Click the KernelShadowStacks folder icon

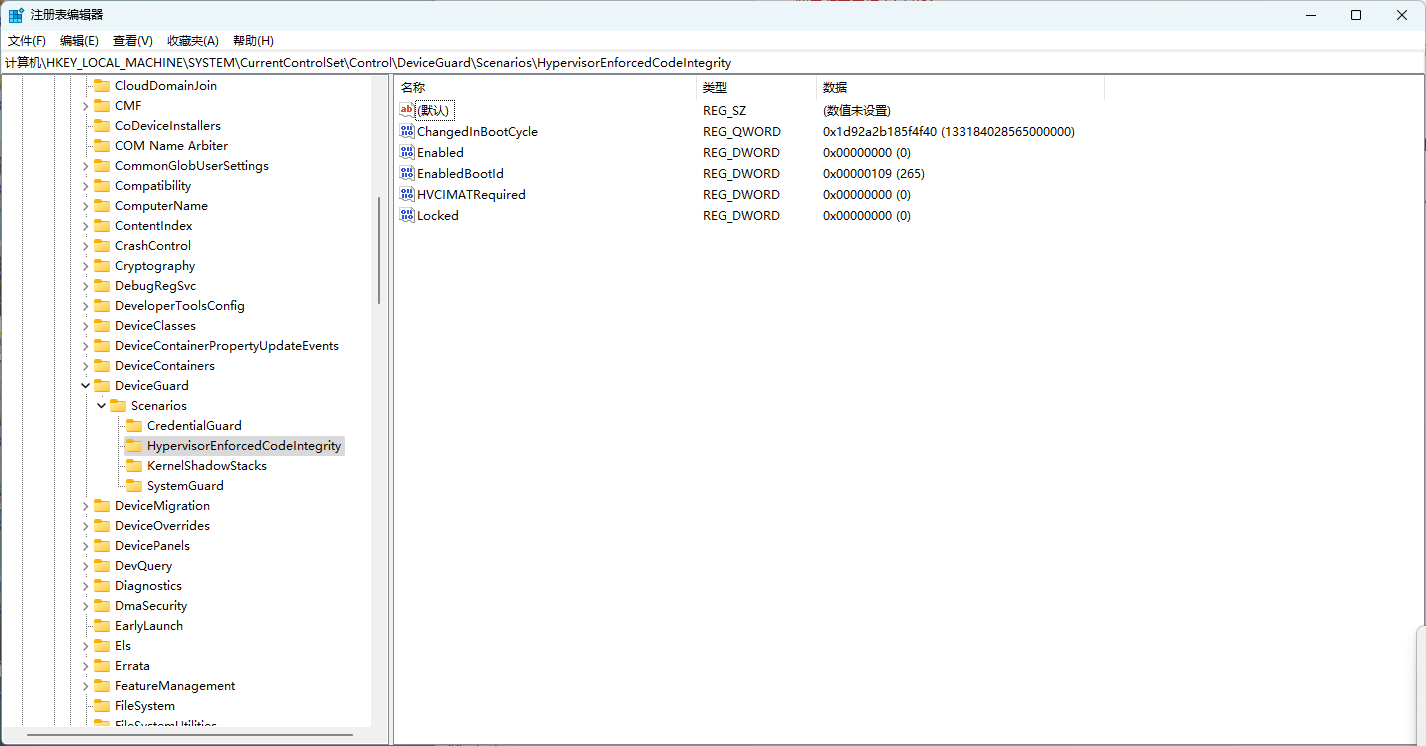point(134,465)
